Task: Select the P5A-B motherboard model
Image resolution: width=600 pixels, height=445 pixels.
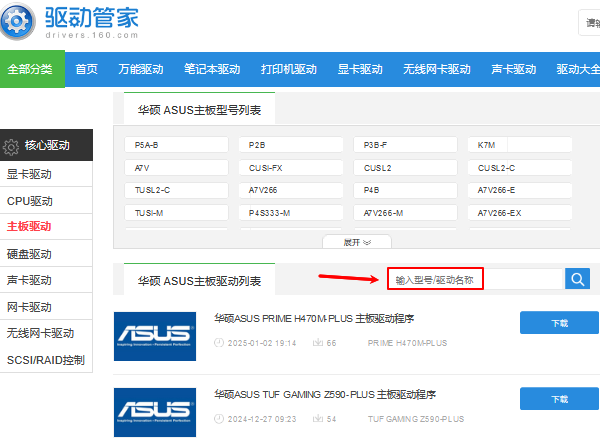Action: pyautogui.click(x=176, y=146)
